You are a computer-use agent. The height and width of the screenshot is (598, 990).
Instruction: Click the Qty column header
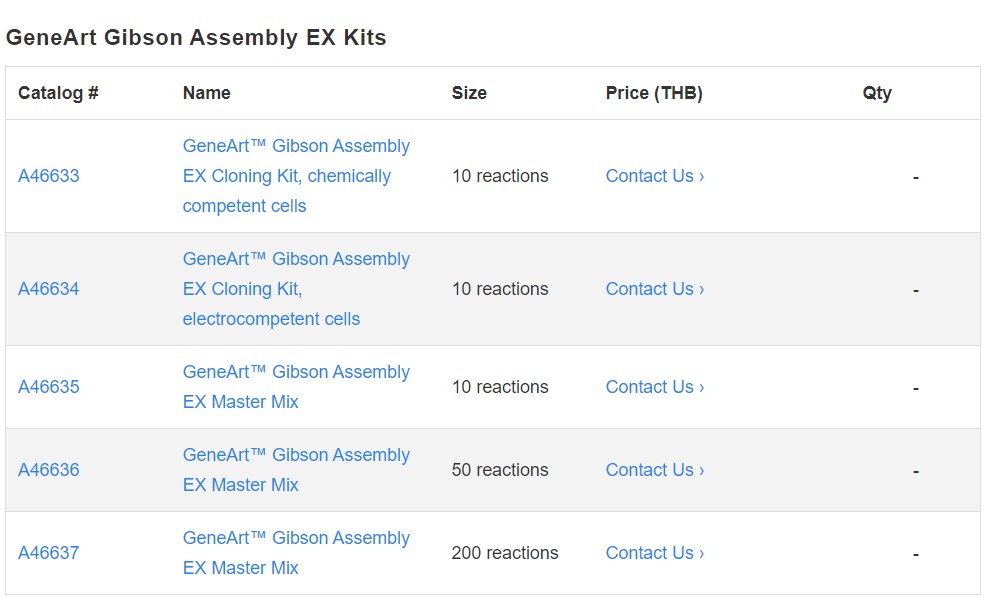pyautogui.click(x=877, y=93)
